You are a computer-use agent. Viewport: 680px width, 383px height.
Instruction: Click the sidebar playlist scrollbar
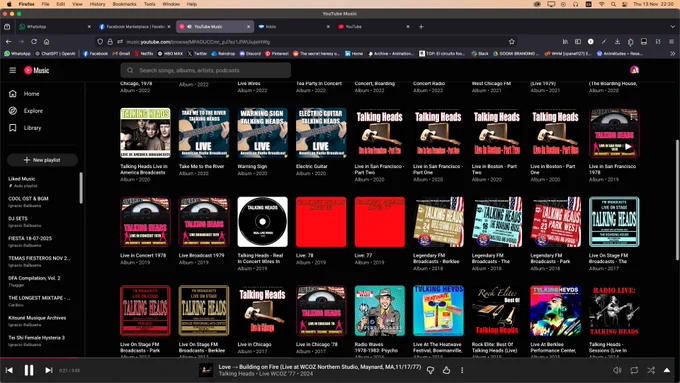(x=81, y=187)
